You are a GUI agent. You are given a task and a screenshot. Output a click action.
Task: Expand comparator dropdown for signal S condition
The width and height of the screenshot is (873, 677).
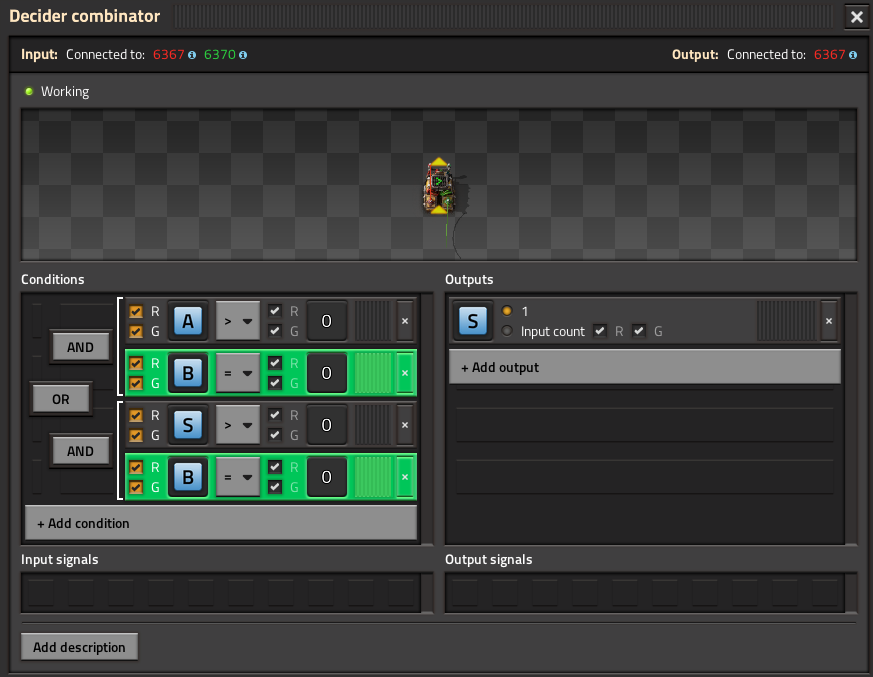coord(238,425)
